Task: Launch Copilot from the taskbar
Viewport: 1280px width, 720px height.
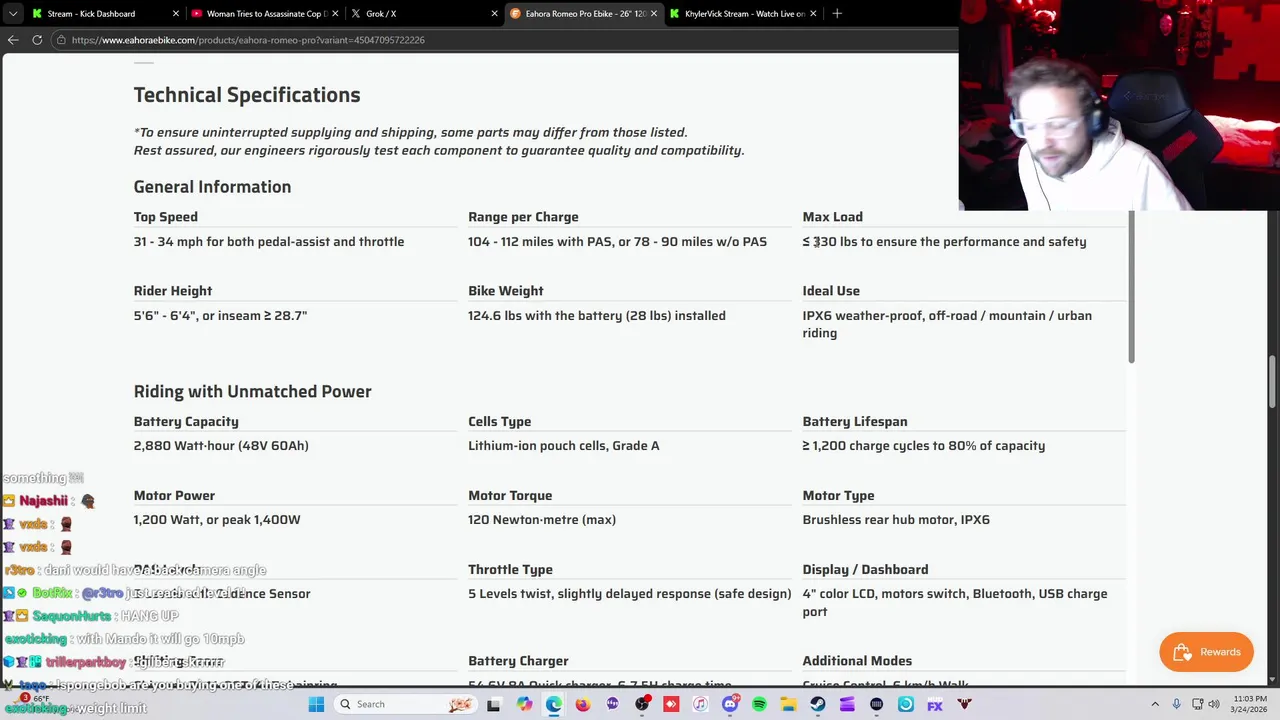Action: [524, 704]
